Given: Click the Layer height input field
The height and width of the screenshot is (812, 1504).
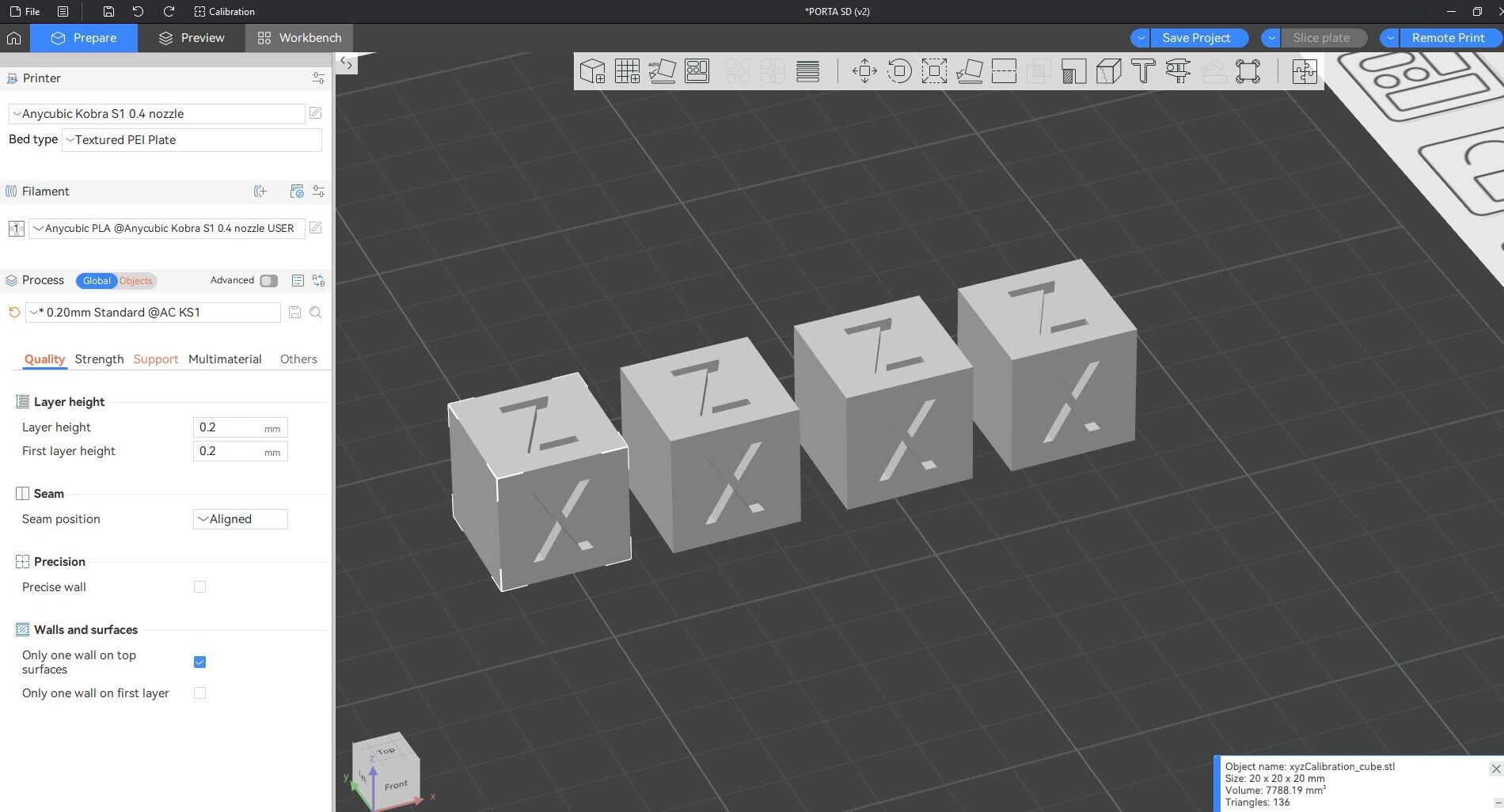Looking at the screenshot, I should 230,427.
